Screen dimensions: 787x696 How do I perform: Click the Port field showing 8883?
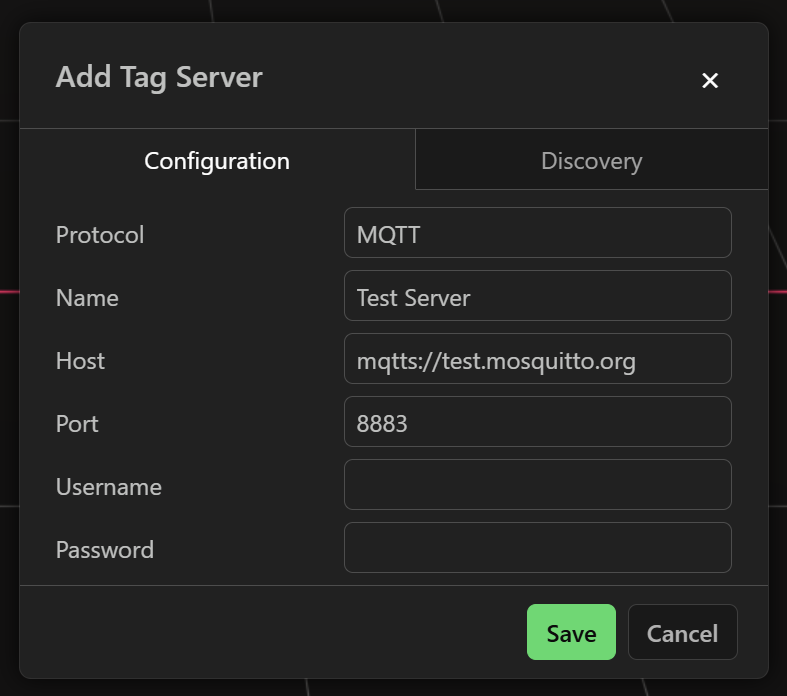(537, 422)
